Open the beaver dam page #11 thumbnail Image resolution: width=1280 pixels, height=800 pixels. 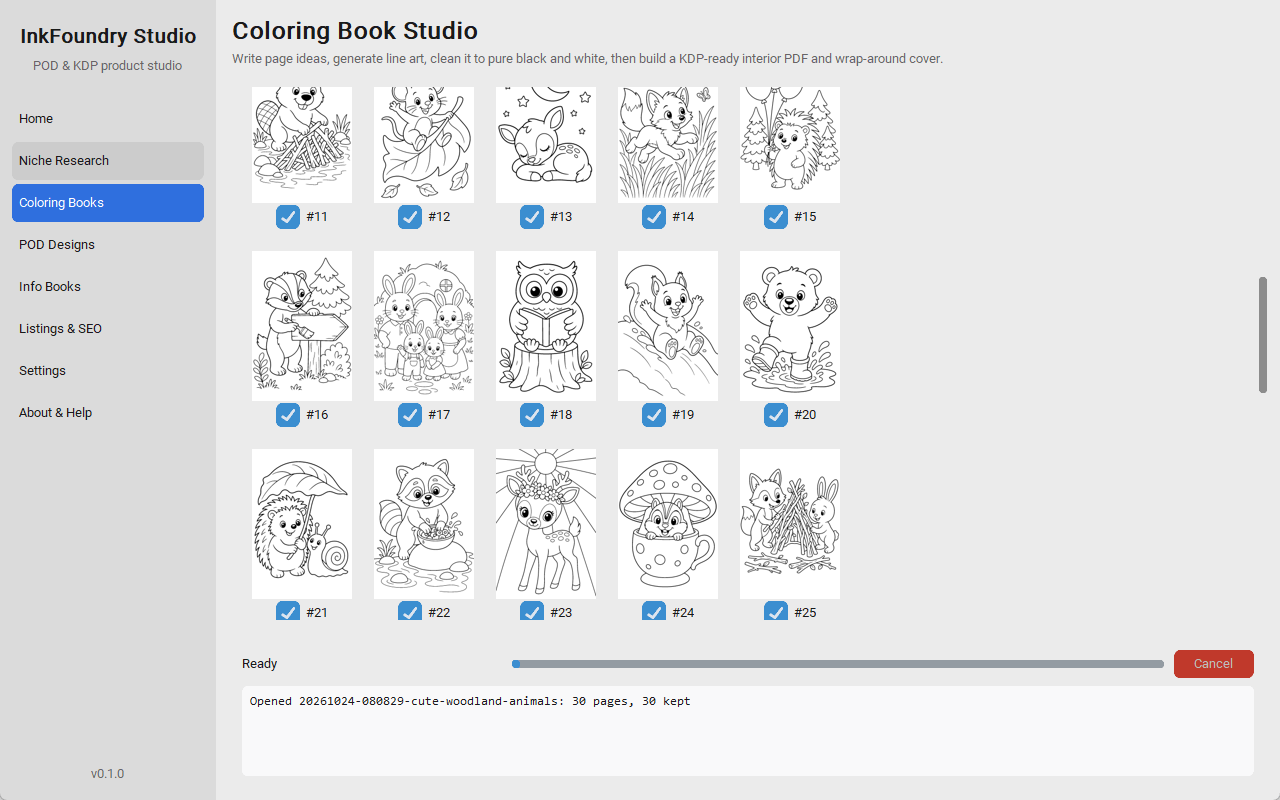click(302, 145)
